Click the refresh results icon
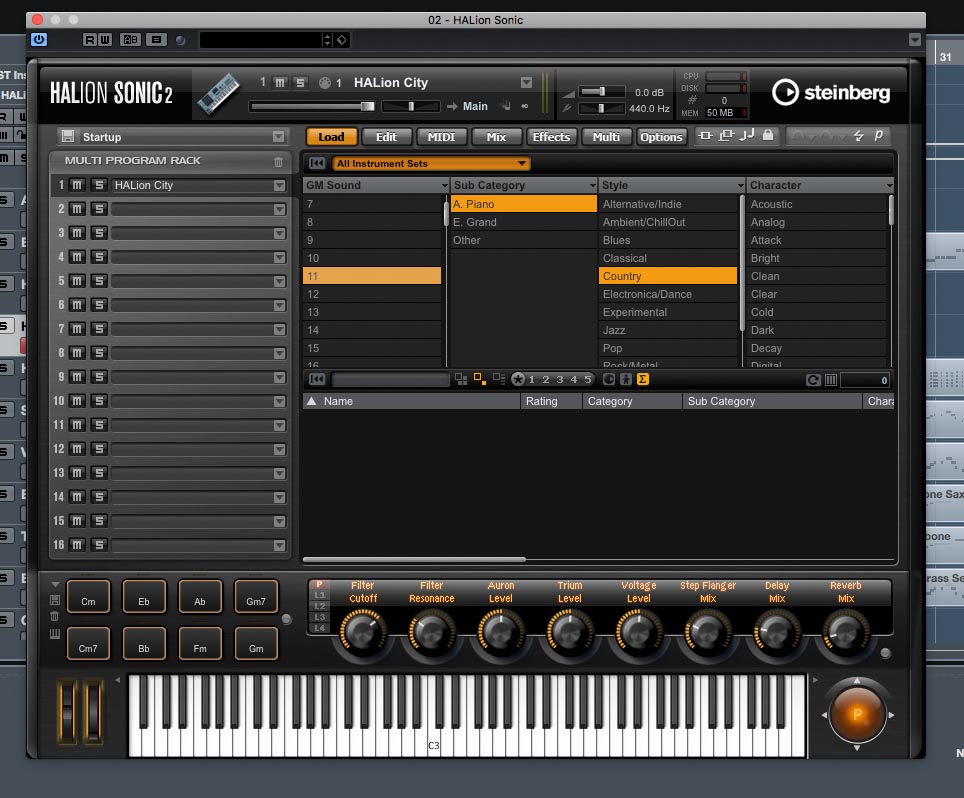The width and height of the screenshot is (964, 798). pyautogui.click(x=813, y=380)
